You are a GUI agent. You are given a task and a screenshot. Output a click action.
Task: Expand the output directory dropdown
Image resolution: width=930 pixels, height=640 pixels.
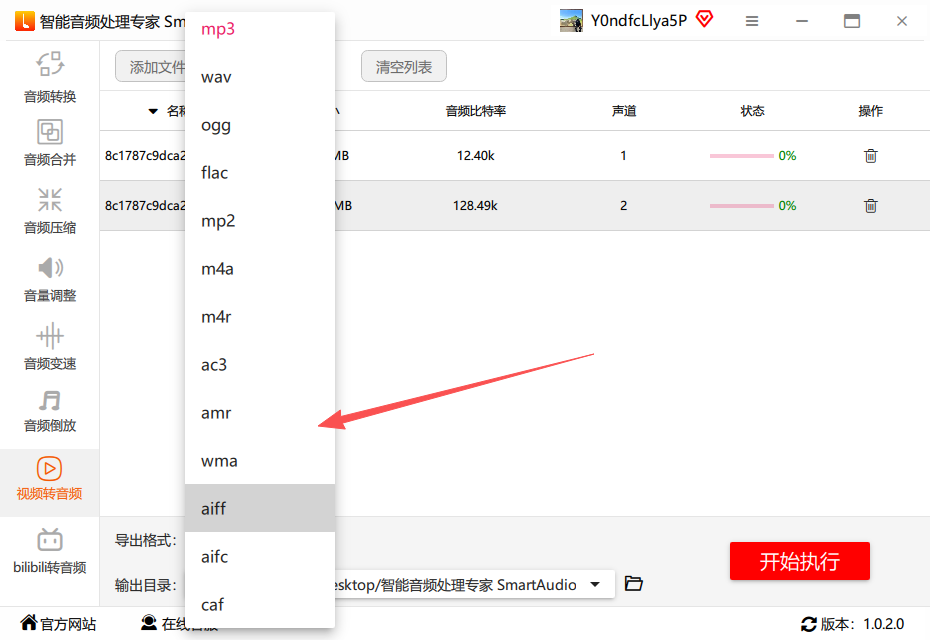[x=595, y=585]
